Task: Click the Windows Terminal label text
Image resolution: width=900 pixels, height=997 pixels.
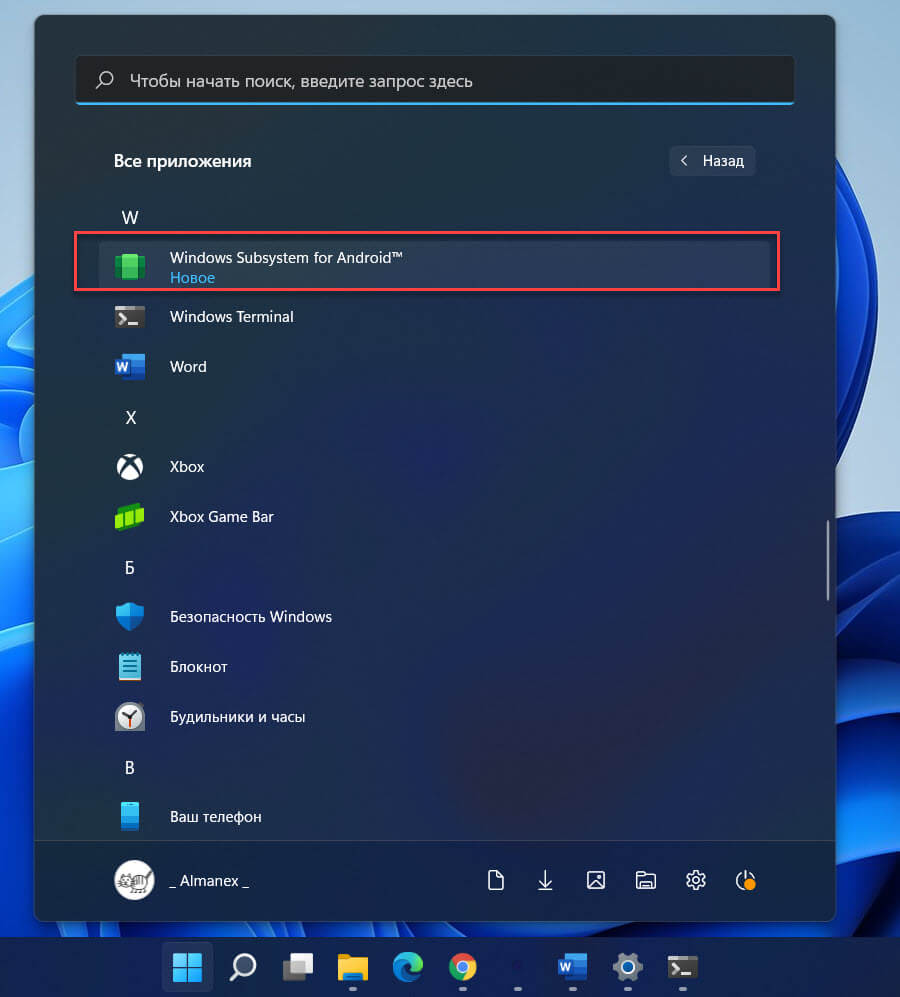Action: pos(232,317)
